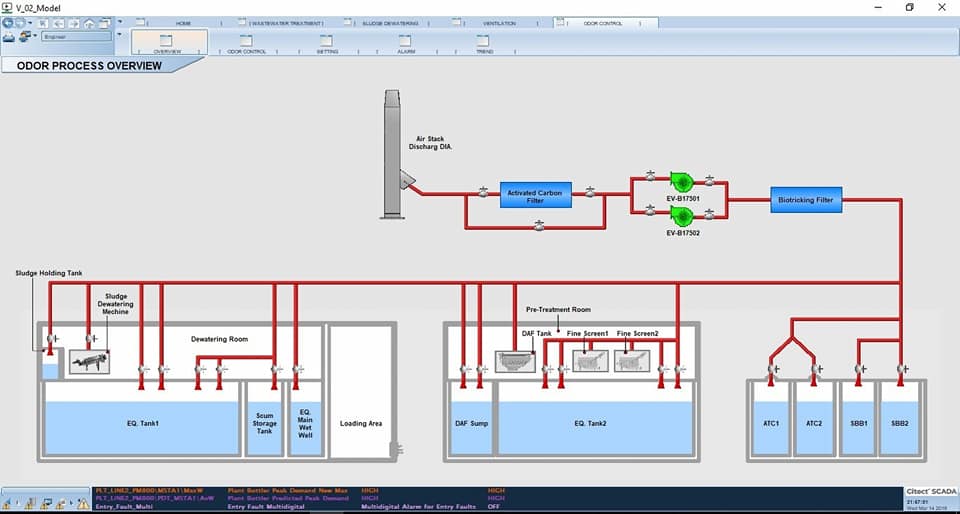Click the EV-B17501 exhaust fan

point(680,181)
